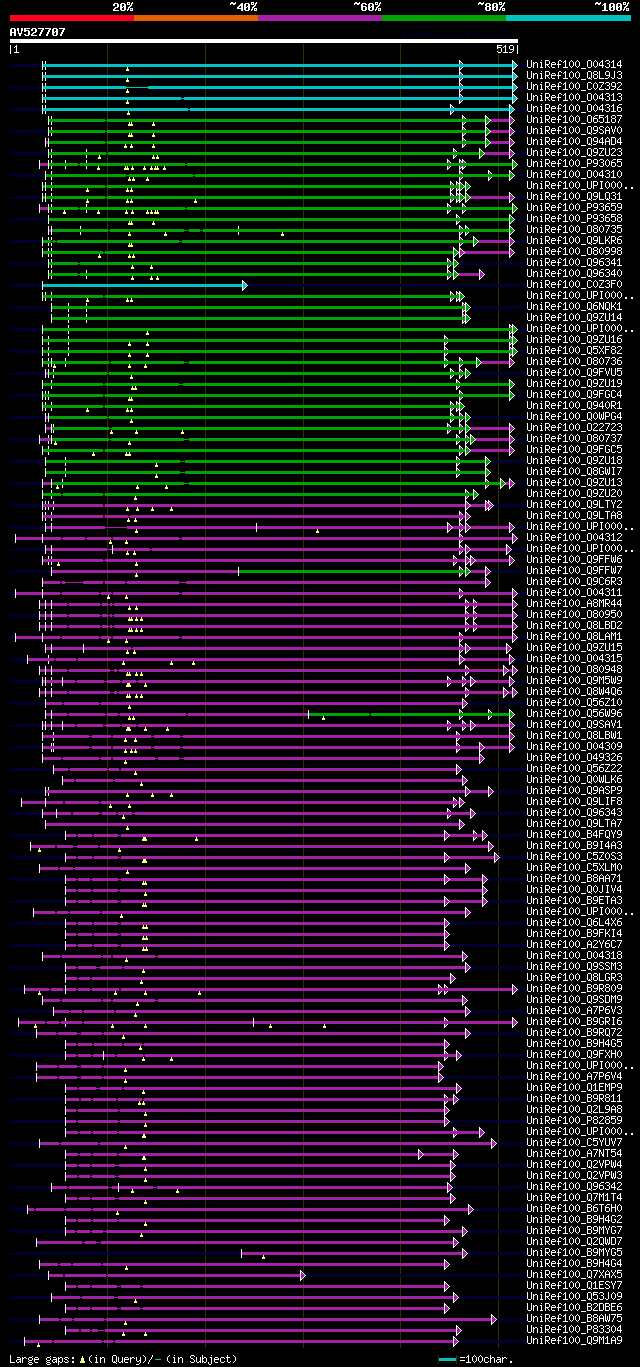The image size is (640, 1367).
Task: Open UniRef100_Q9FVU5 hit
Action: click(574, 372)
